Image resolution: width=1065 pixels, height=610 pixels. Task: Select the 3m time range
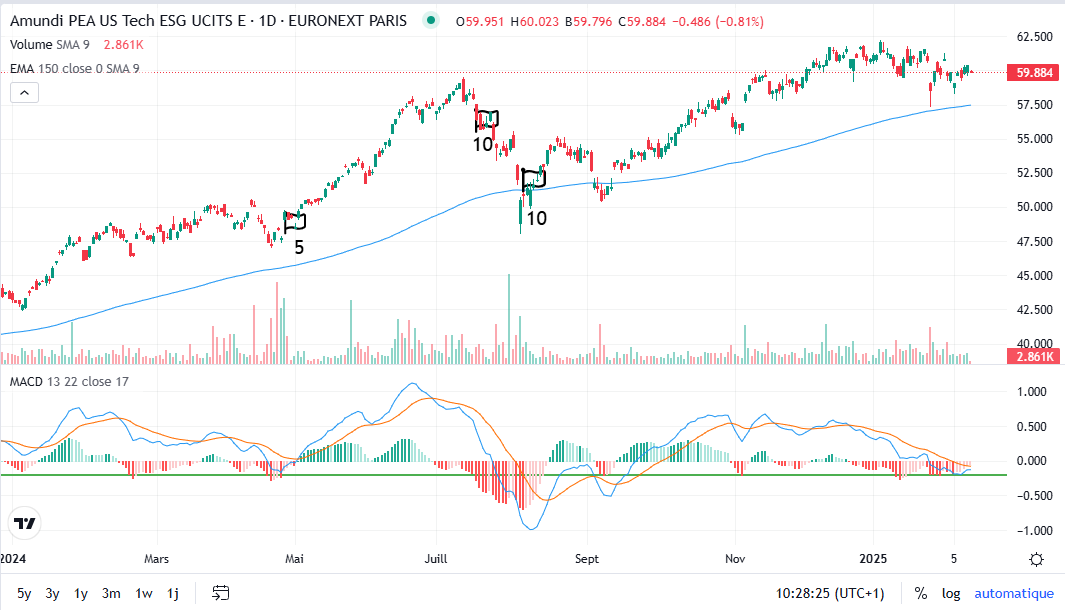pos(111,593)
